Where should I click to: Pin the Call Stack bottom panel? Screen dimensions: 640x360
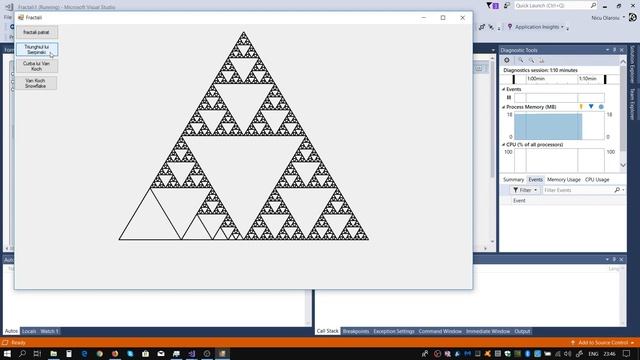tap(614, 259)
